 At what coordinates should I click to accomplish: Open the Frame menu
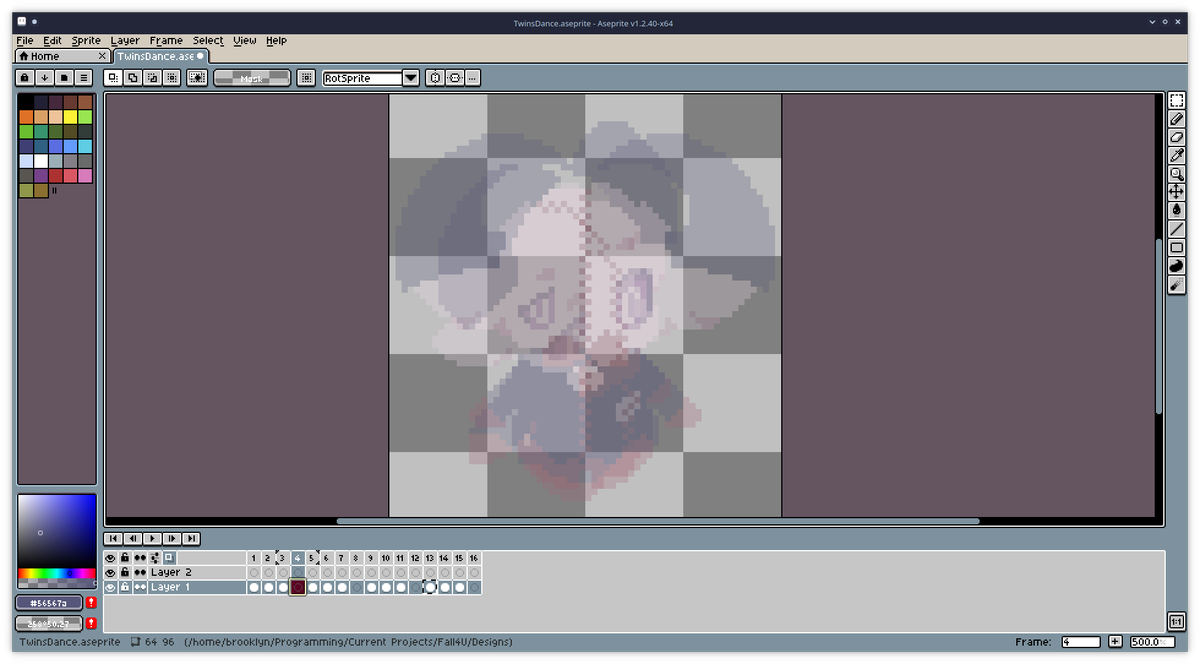[x=166, y=41]
